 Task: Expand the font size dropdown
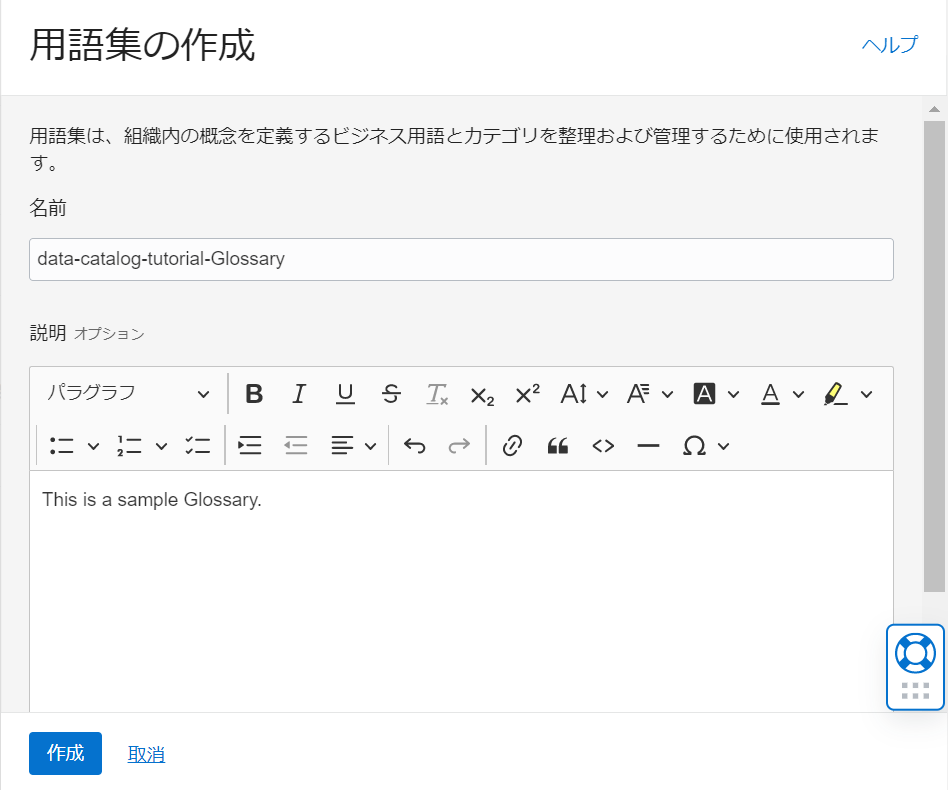(x=584, y=394)
